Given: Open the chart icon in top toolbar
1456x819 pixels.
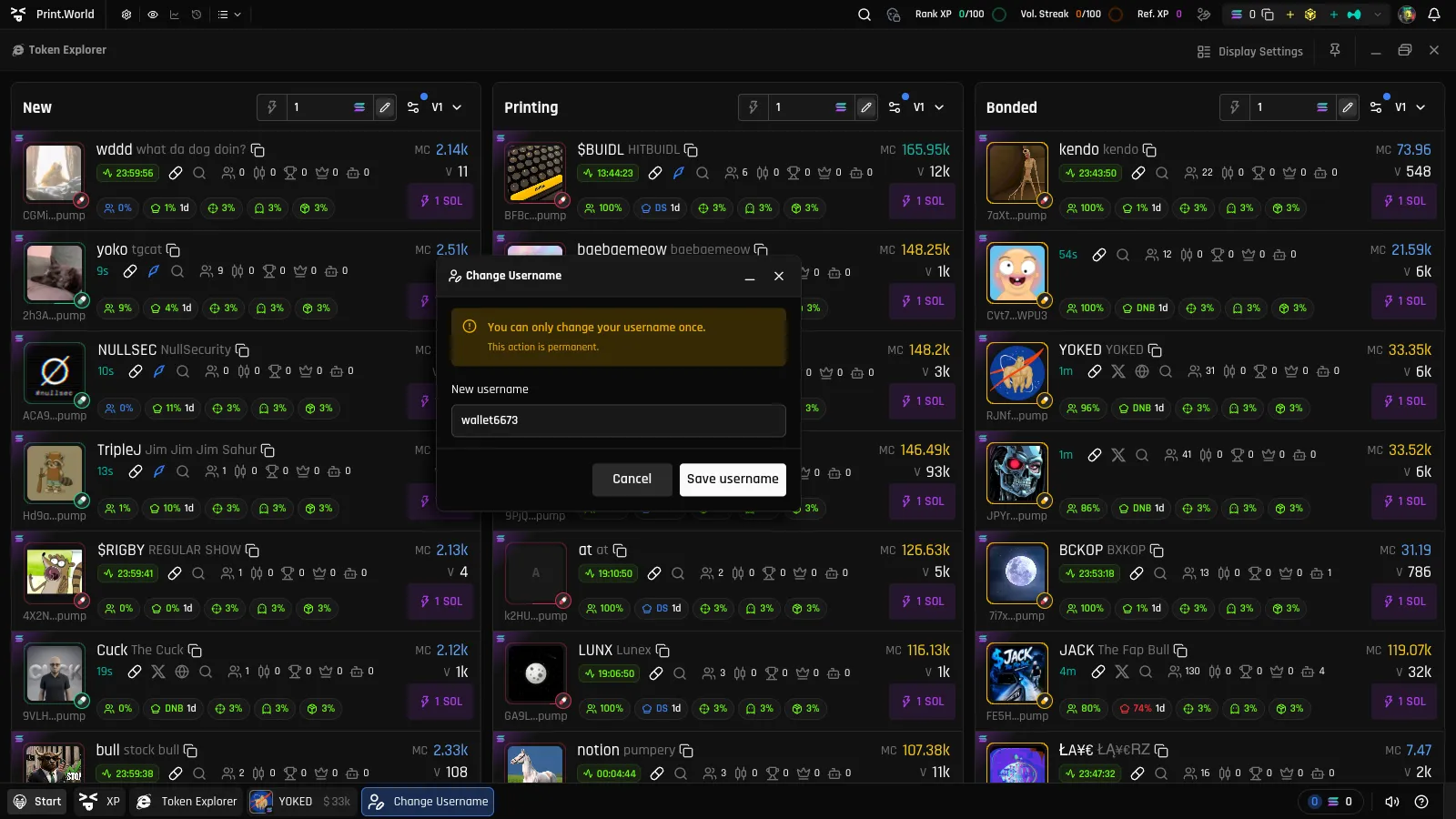Looking at the screenshot, I should pyautogui.click(x=174, y=15).
